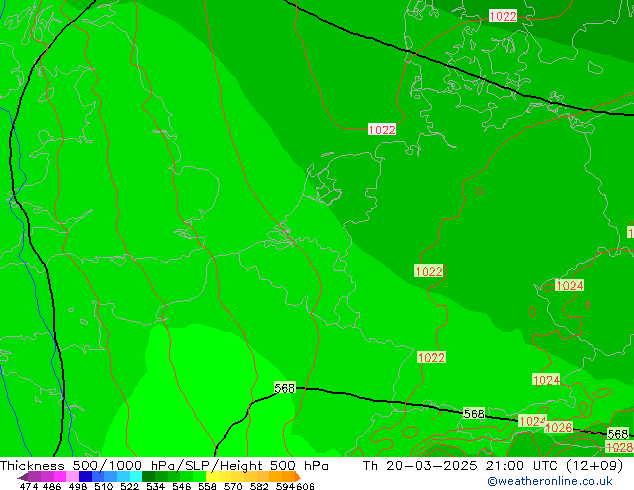Click the legend value 522
Screen dimensions: 634x490
(x=130, y=486)
